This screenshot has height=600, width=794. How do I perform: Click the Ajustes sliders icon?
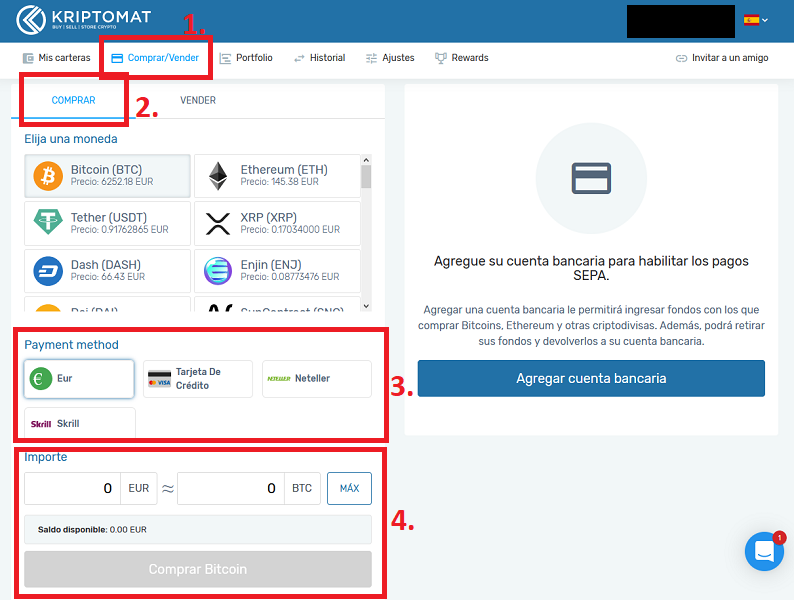(x=371, y=58)
